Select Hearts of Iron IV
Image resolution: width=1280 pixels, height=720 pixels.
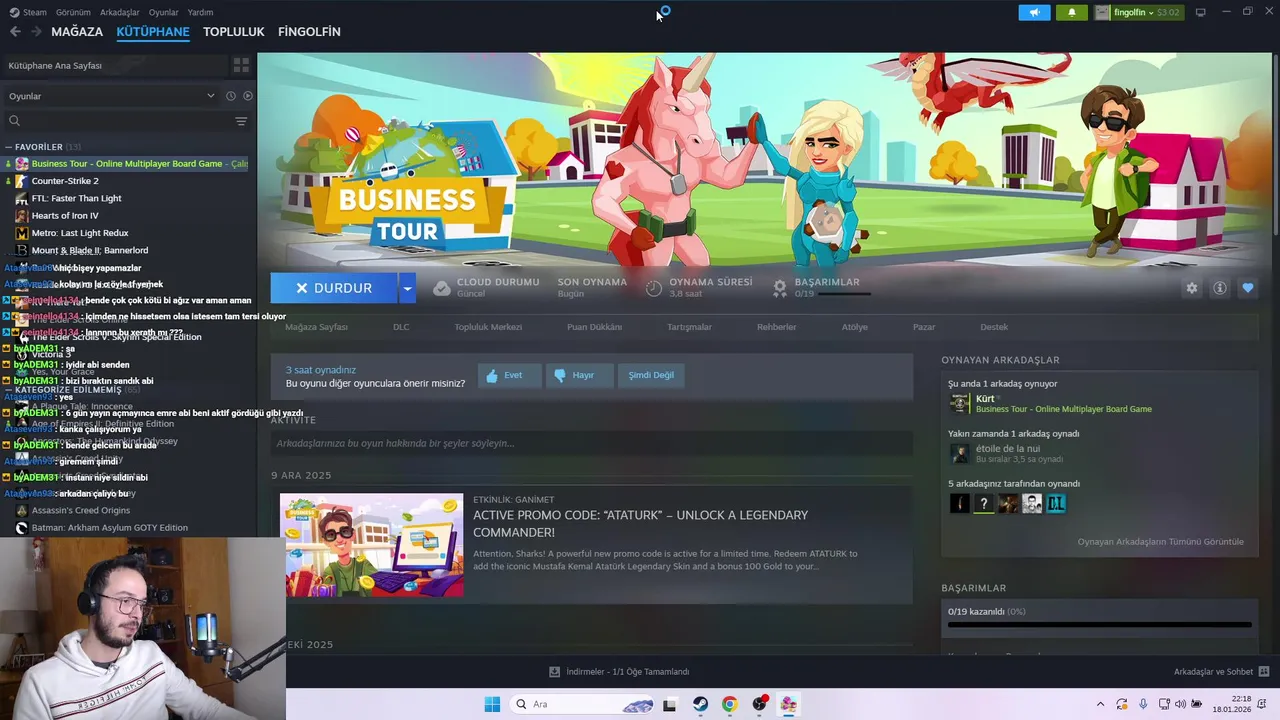(65, 216)
